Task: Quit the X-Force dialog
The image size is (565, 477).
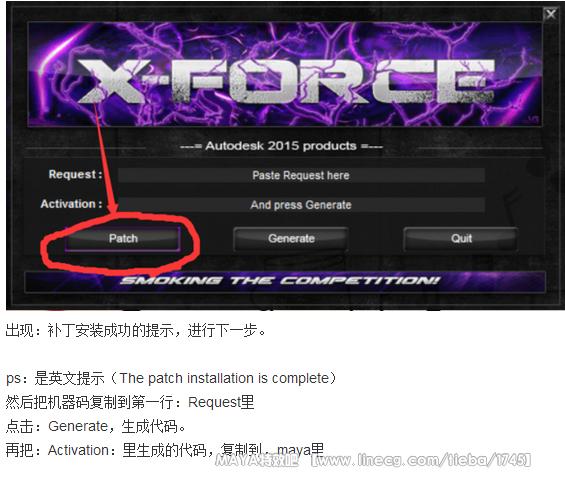Action: point(461,238)
